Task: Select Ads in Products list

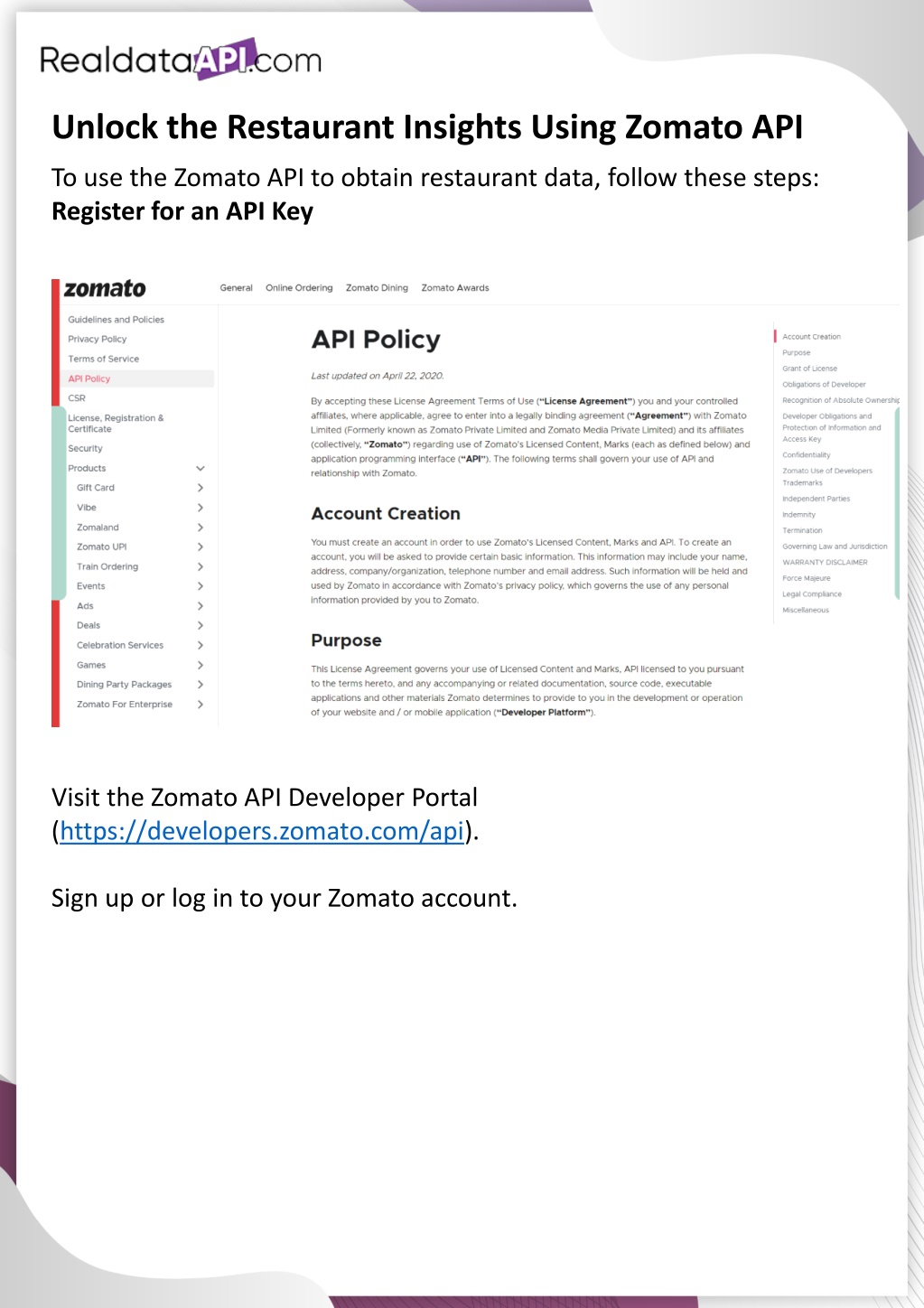Action: tap(85, 606)
